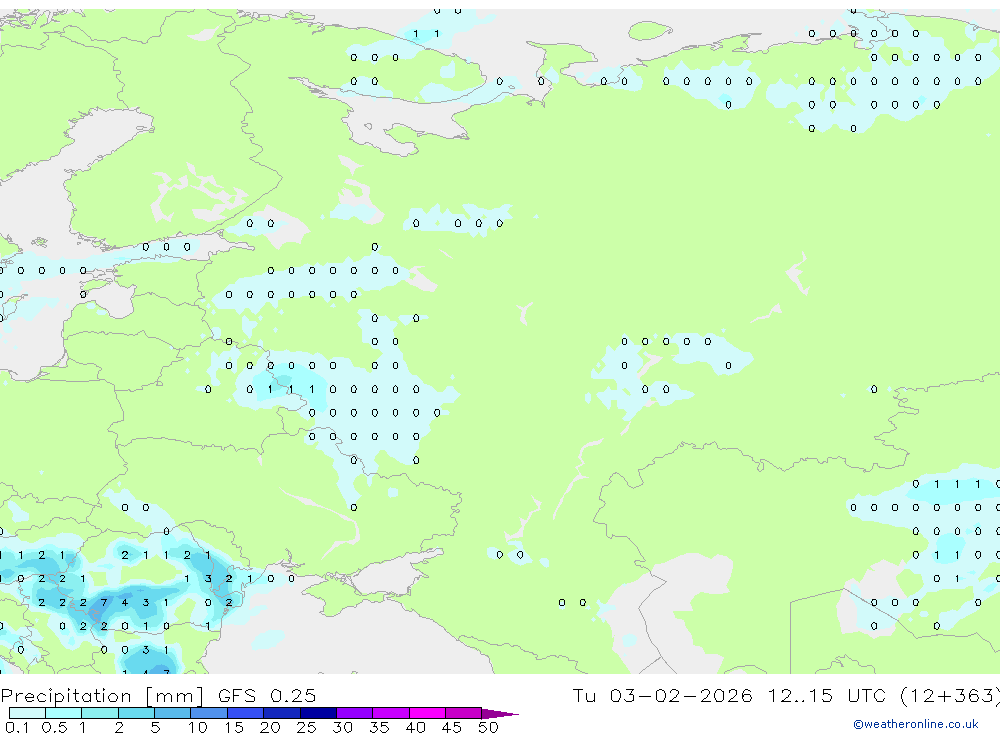Screen dimensions: 1000x733
Task: Click the legend label '10'
Action: (198, 727)
